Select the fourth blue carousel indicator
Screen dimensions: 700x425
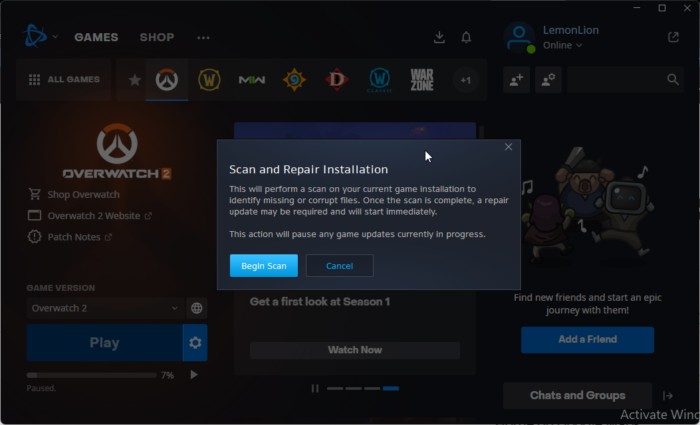pos(391,388)
